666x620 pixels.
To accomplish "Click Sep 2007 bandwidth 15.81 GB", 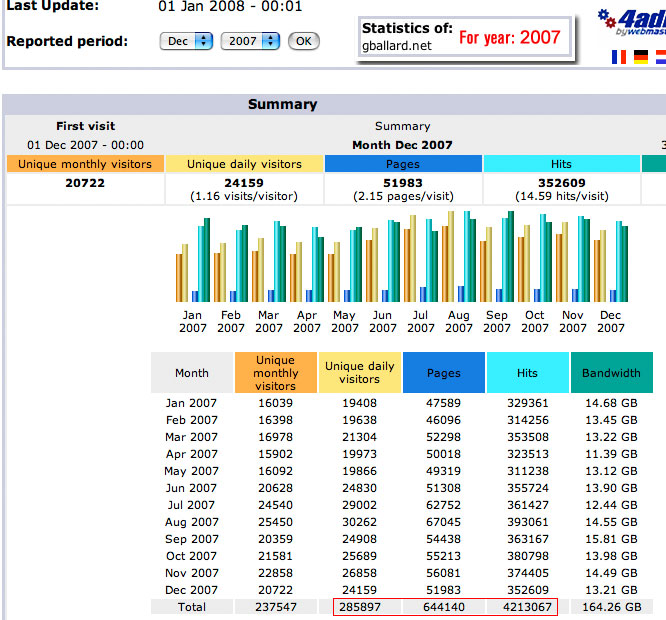I will 612,539.
